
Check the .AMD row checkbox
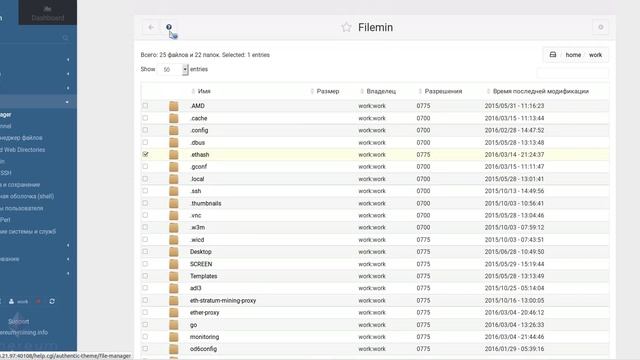pyautogui.click(x=145, y=106)
